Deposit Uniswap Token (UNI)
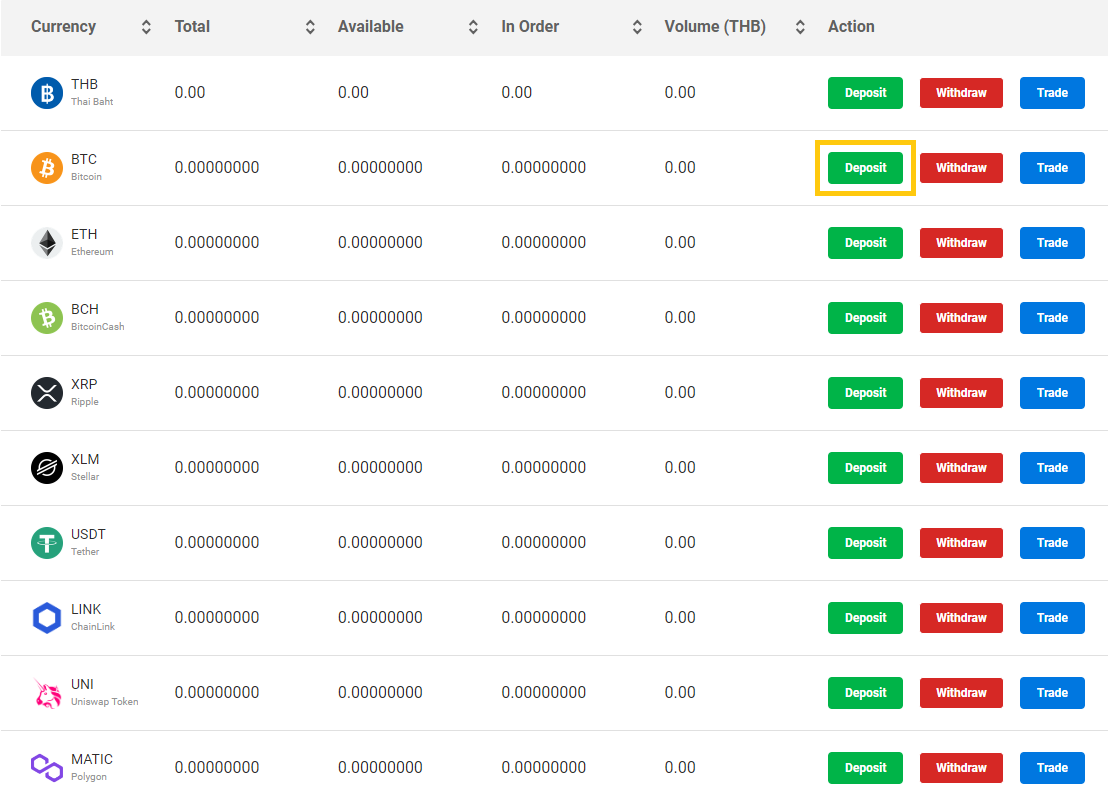Screen dimensions: 1108x795 (x=865, y=693)
